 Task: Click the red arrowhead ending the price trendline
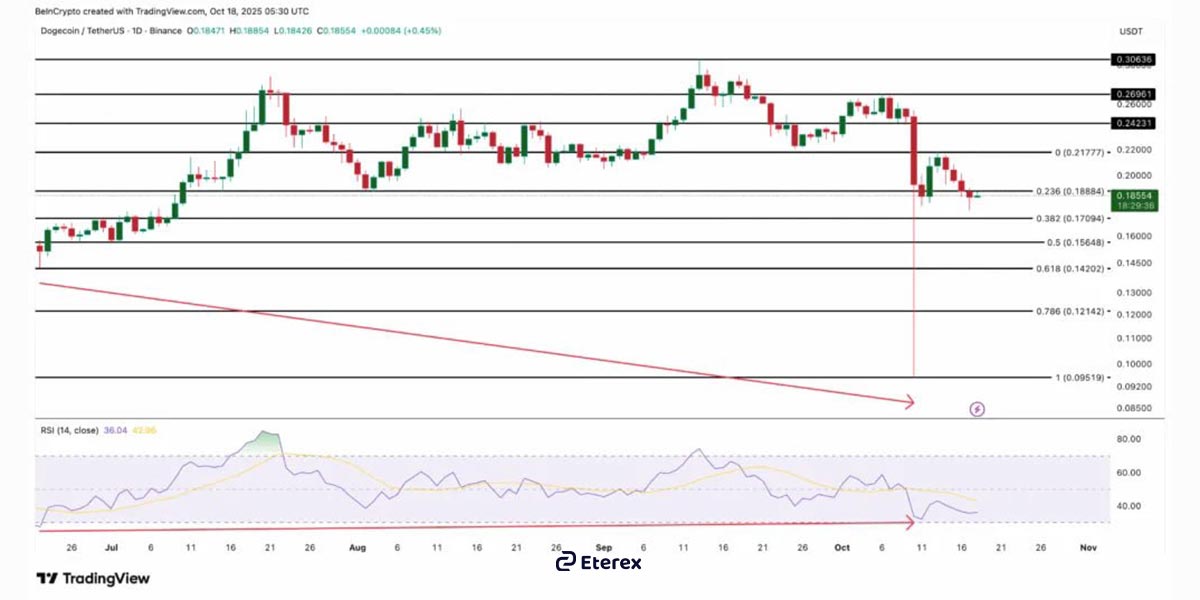pyautogui.click(x=909, y=402)
